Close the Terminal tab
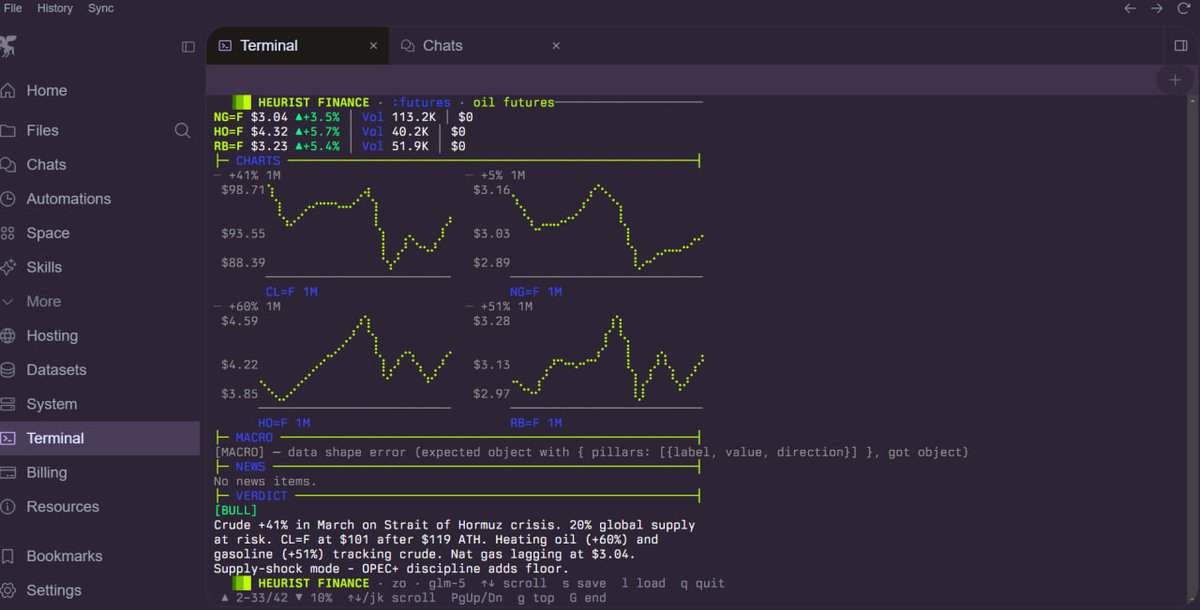The width and height of the screenshot is (1200, 610). pos(373,46)
